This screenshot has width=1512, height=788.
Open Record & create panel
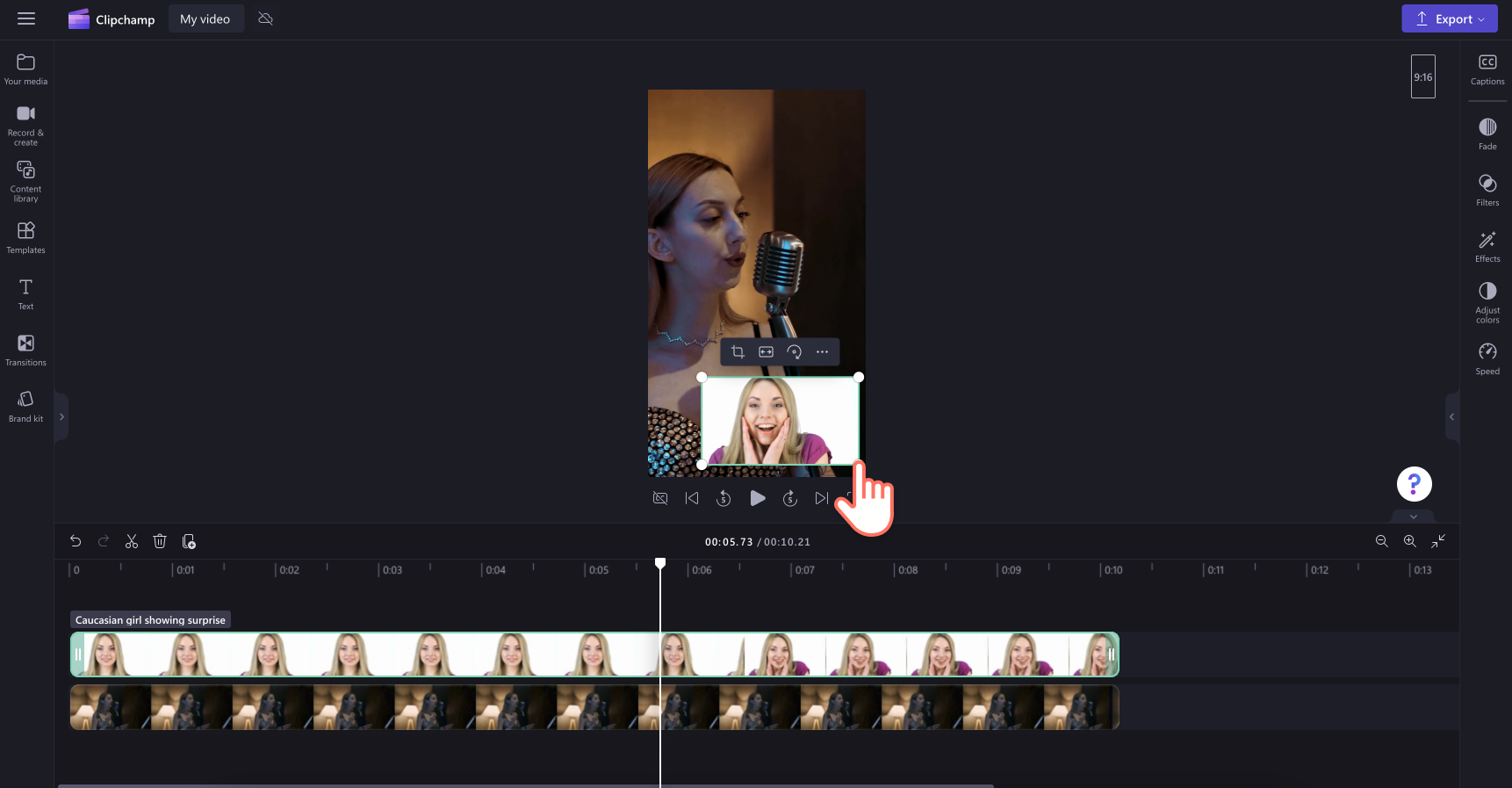pos(26,126)
